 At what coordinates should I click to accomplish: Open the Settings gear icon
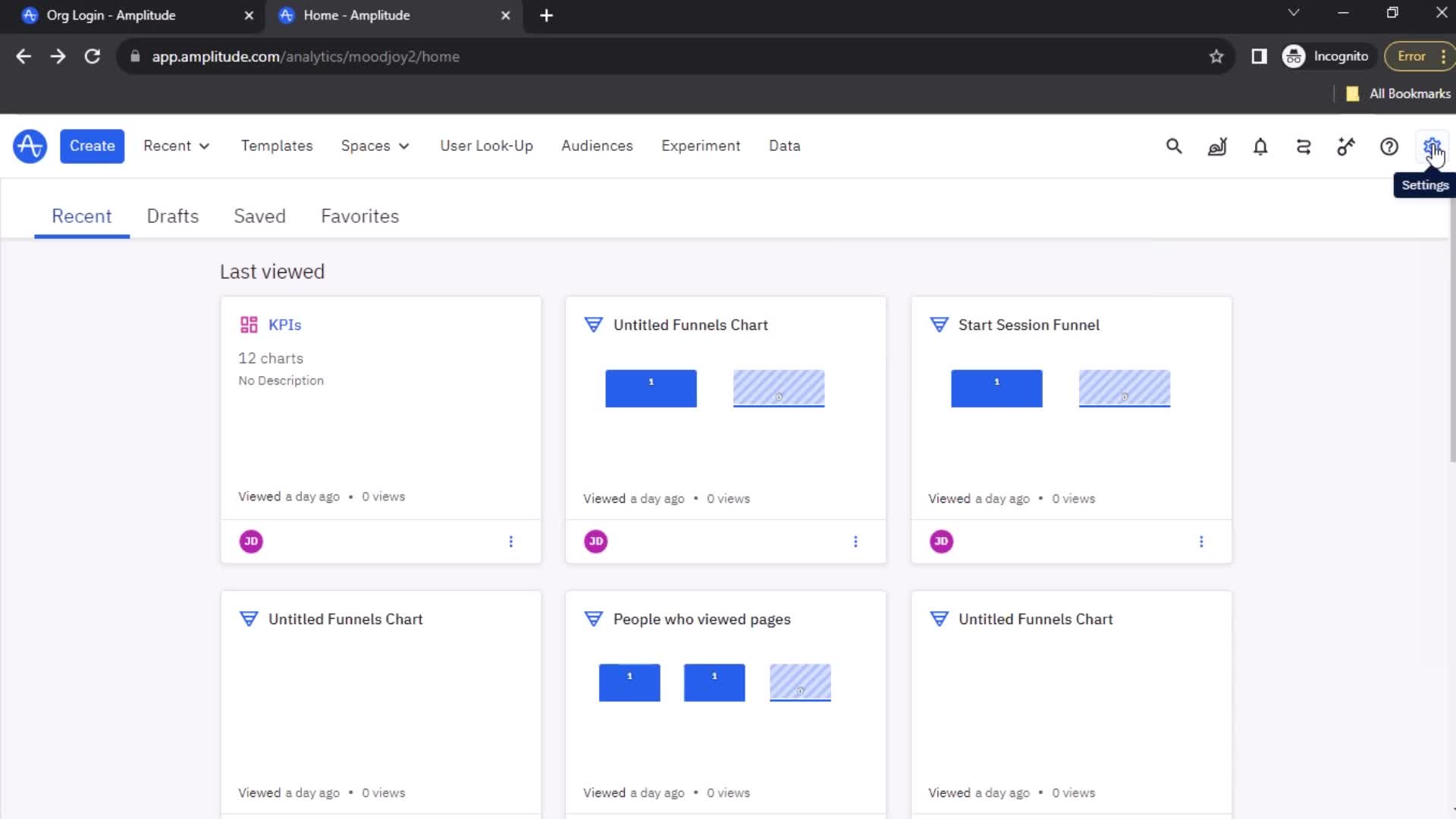click(1432, 146)
